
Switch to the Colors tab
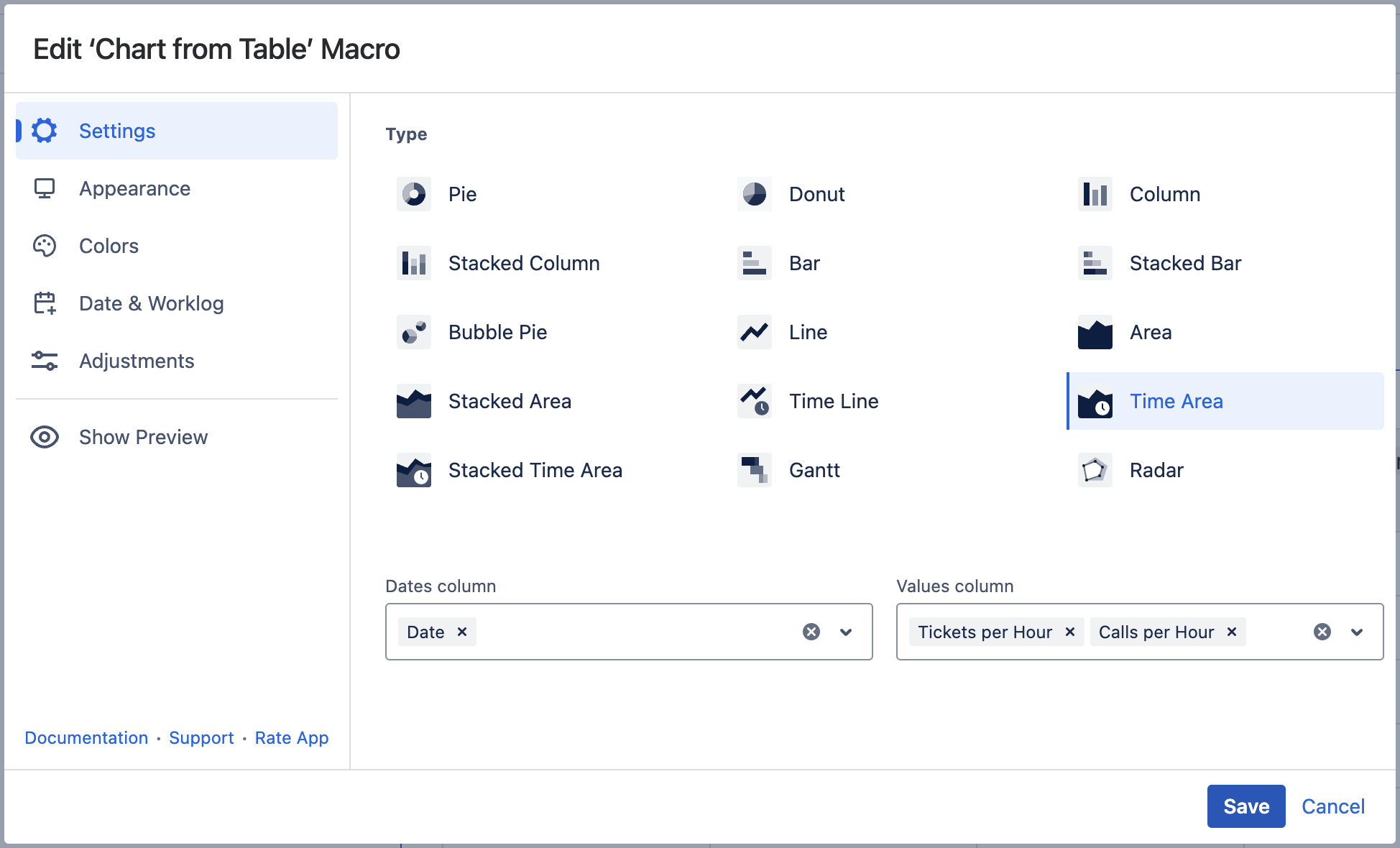pos(109,246)
